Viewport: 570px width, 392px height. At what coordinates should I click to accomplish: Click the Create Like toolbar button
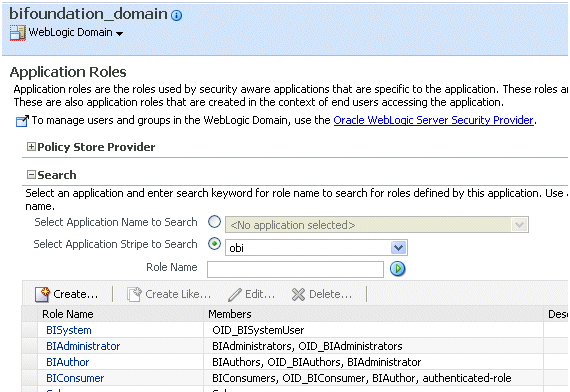click(169, 294)
